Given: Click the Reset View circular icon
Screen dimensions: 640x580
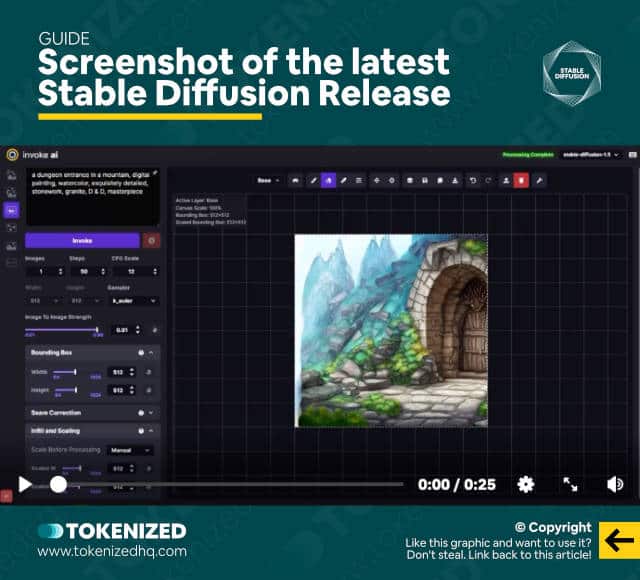Looking at the screenshot, I should (392, 180).
